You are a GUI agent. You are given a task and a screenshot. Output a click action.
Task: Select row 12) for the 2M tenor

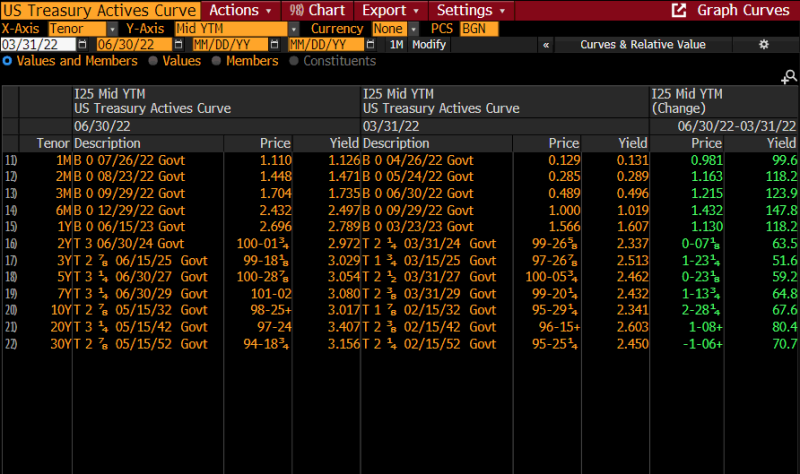[x=400, y=177]
